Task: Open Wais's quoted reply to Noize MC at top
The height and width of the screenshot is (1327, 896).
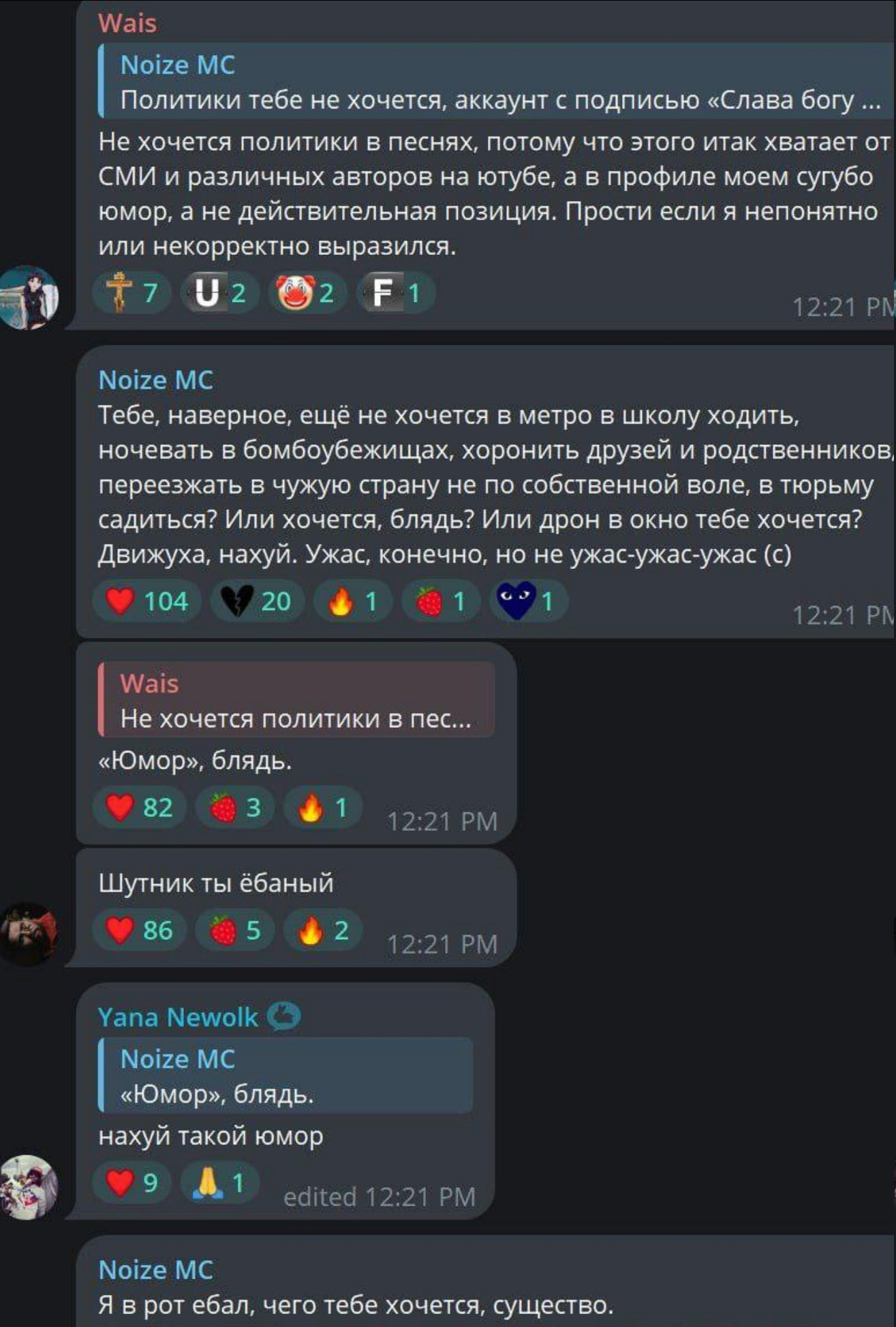Action: pyautogui.click(x=496, y=82)
